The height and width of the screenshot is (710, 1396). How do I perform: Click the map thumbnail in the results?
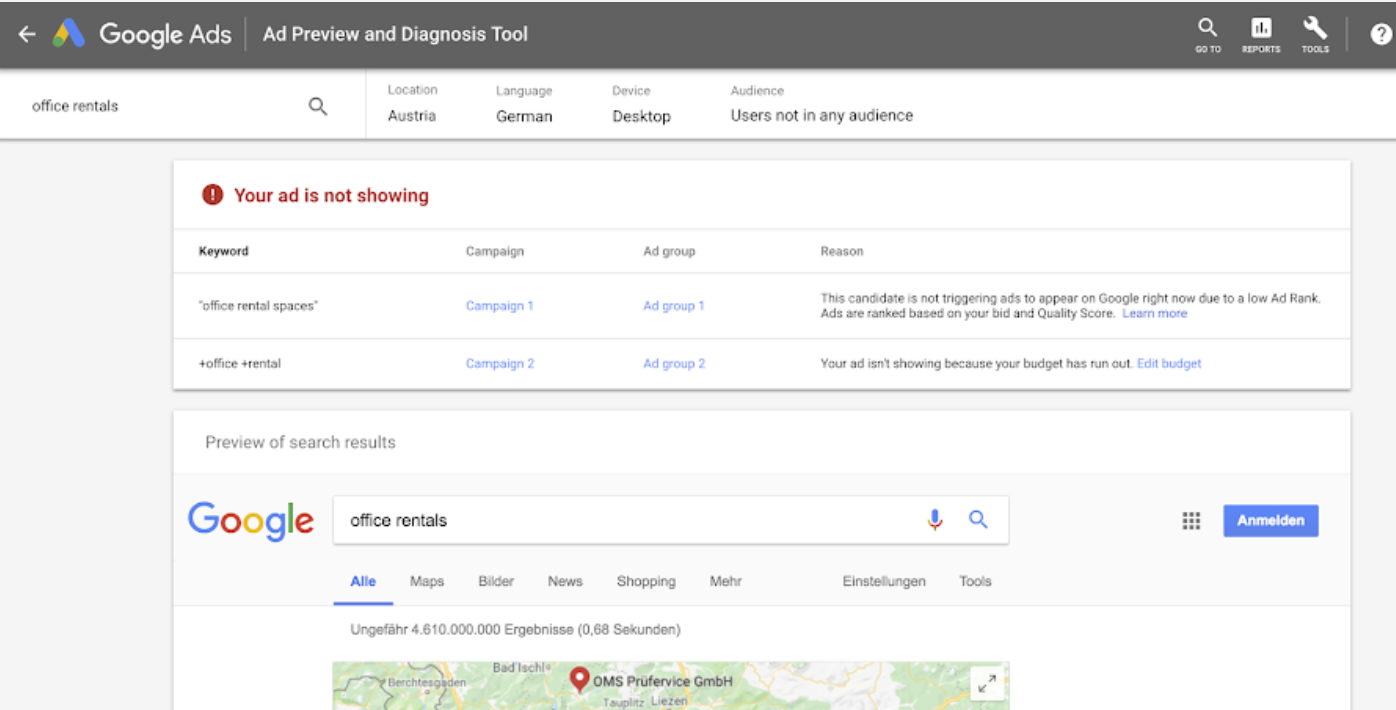671,686
